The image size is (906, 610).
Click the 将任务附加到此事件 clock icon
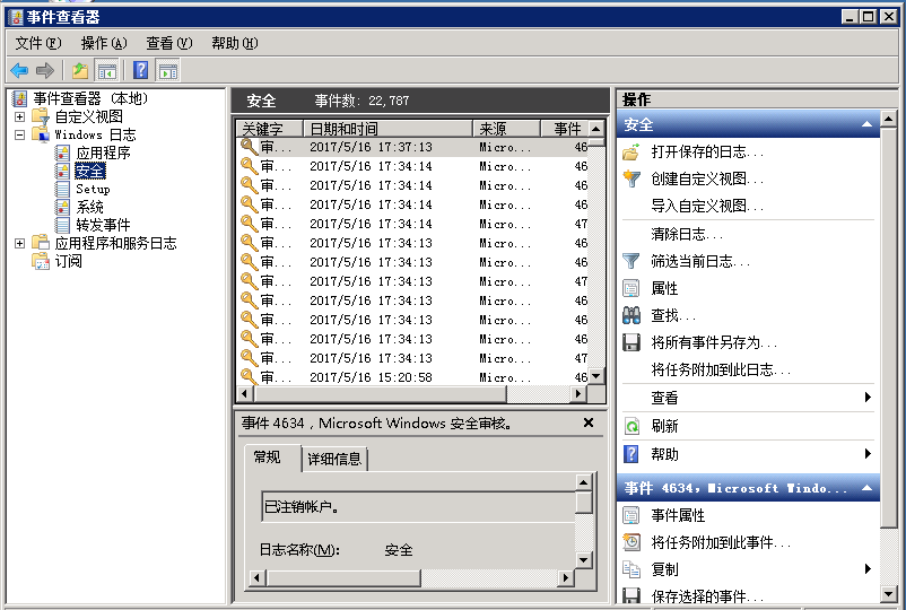(632, 542)
